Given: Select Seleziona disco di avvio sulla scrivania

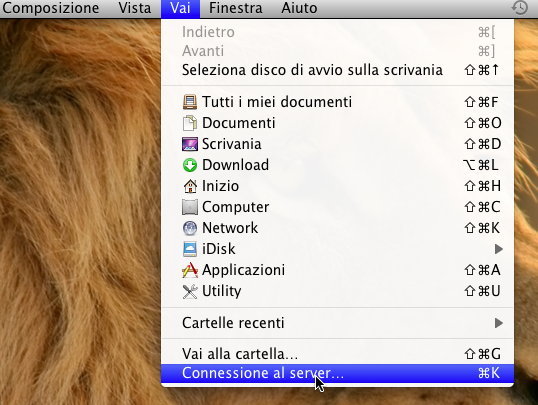Looking at the screenshot, I should 337,70.
